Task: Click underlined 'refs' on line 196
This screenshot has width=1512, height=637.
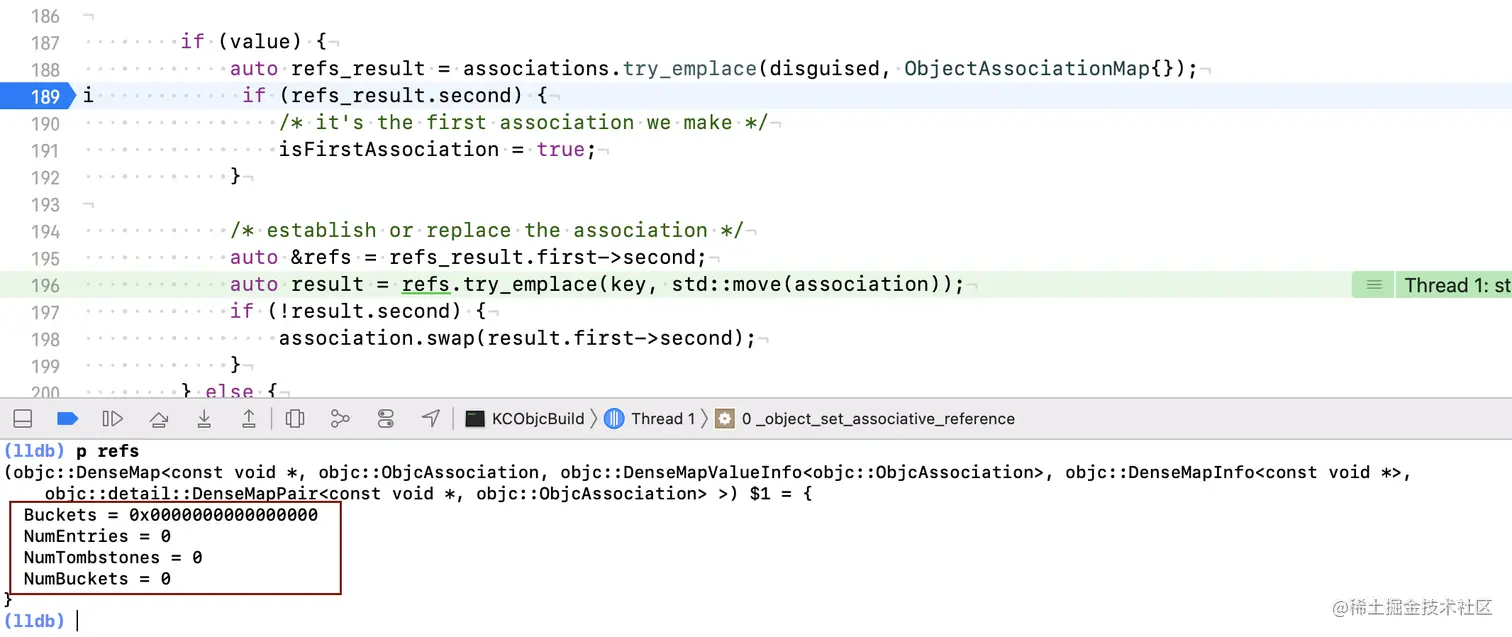Action: point(426,284)
